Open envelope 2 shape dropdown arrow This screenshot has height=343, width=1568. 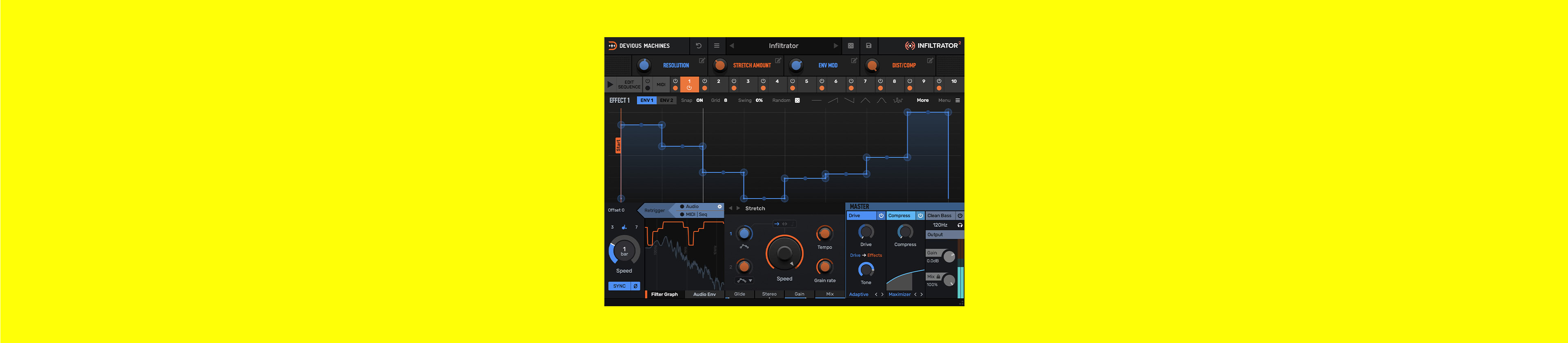(x=751, y=281)
